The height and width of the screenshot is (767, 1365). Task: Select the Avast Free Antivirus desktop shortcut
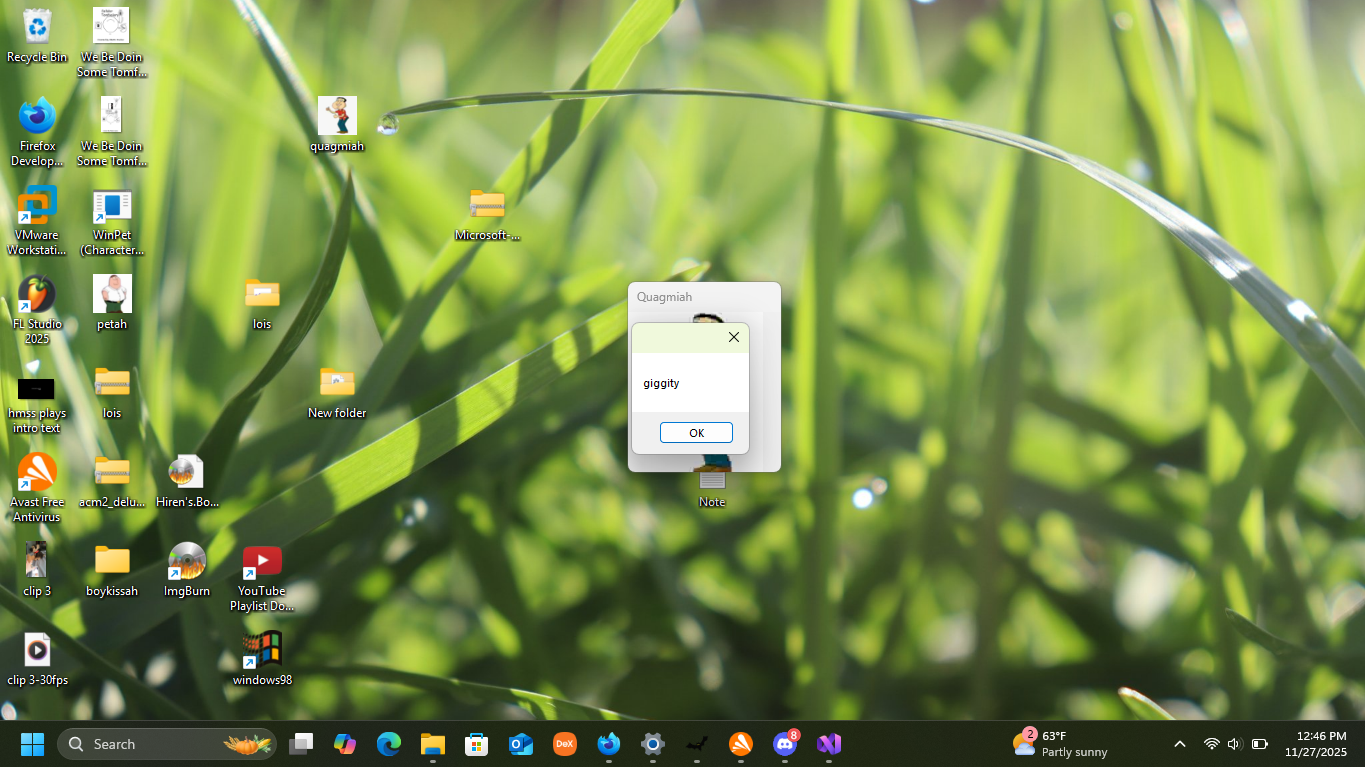click(37, 488)
